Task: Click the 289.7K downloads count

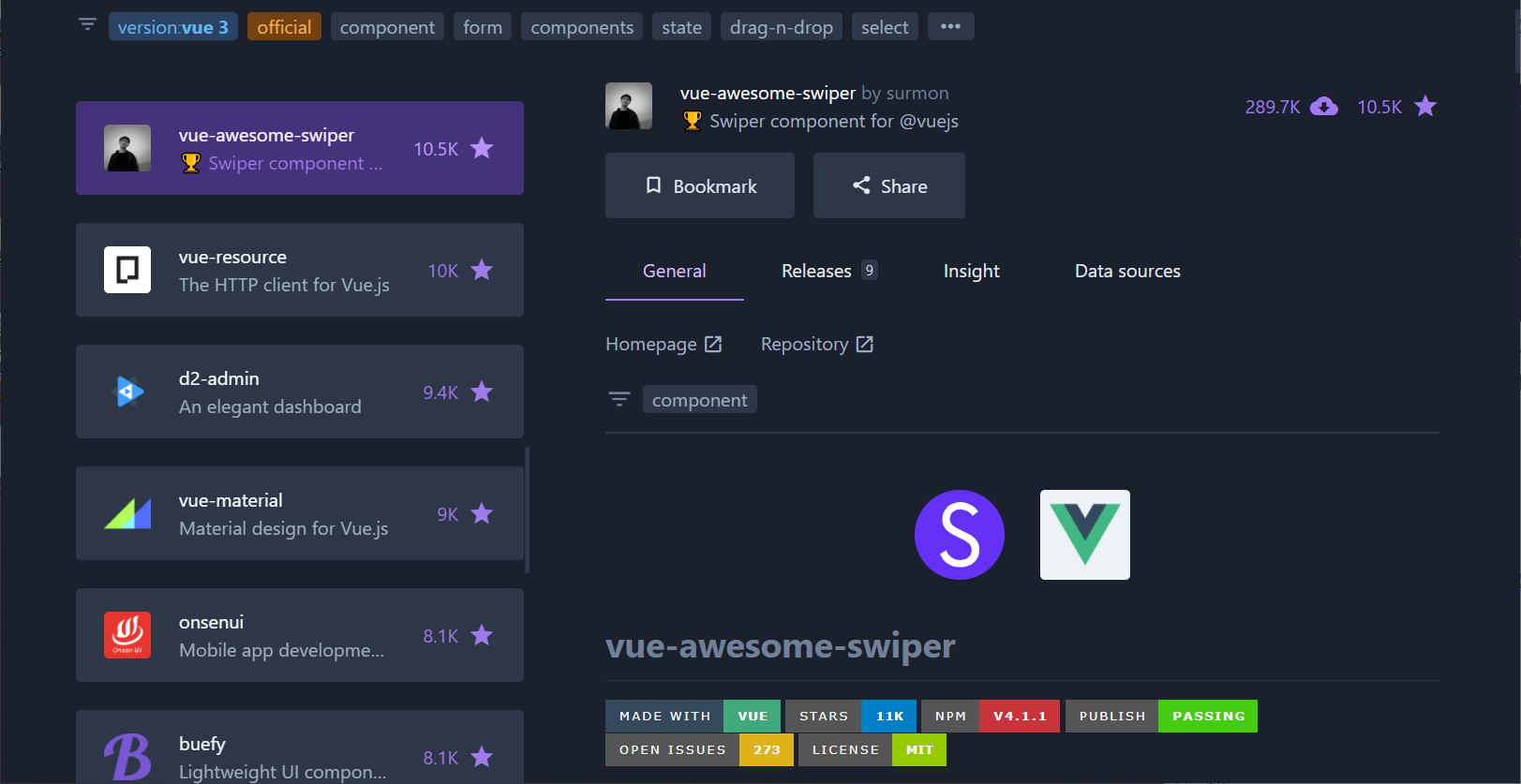Action: [1273, 107]
